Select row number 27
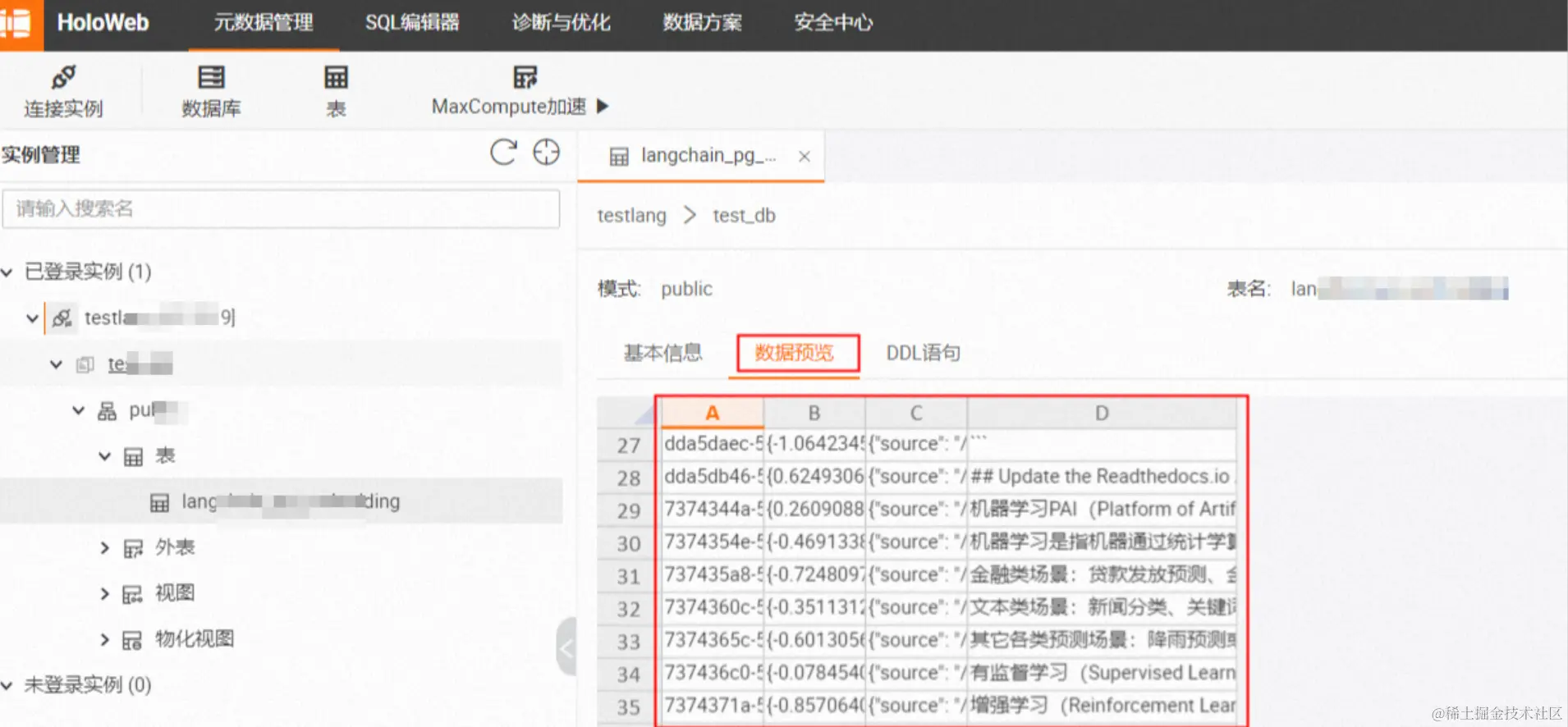Viewport: 1568px width, 727px height. tap(629, 445)
